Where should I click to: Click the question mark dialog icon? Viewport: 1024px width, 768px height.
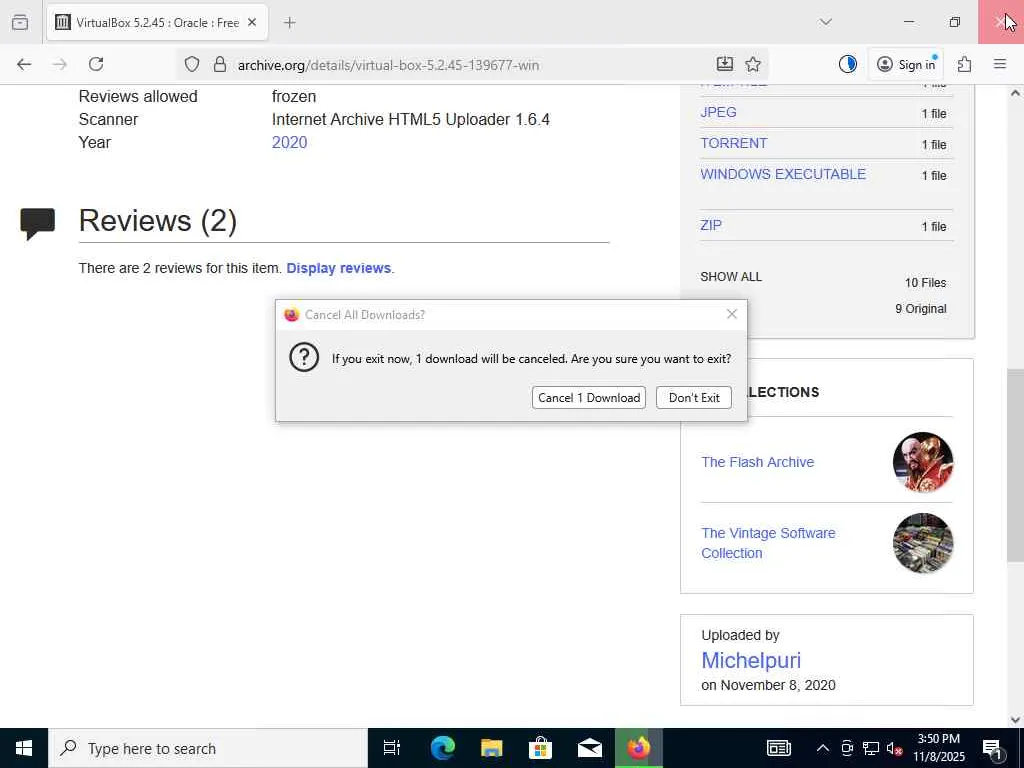click(x=304, y=358)
